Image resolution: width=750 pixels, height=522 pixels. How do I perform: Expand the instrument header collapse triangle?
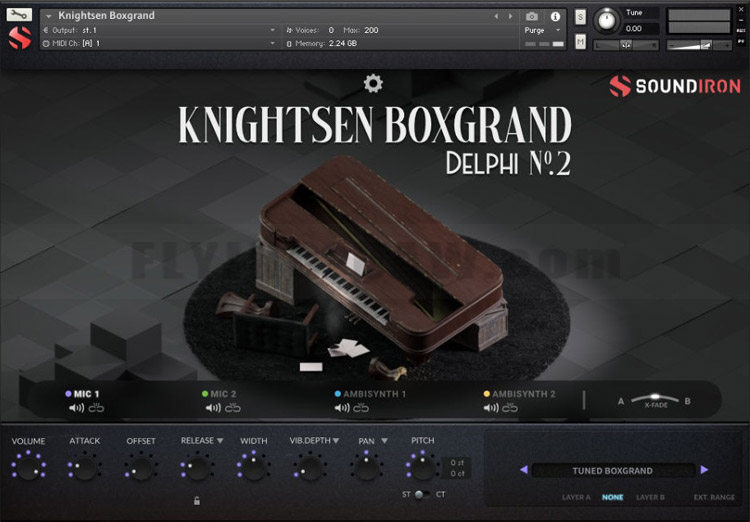coord(48,16)
